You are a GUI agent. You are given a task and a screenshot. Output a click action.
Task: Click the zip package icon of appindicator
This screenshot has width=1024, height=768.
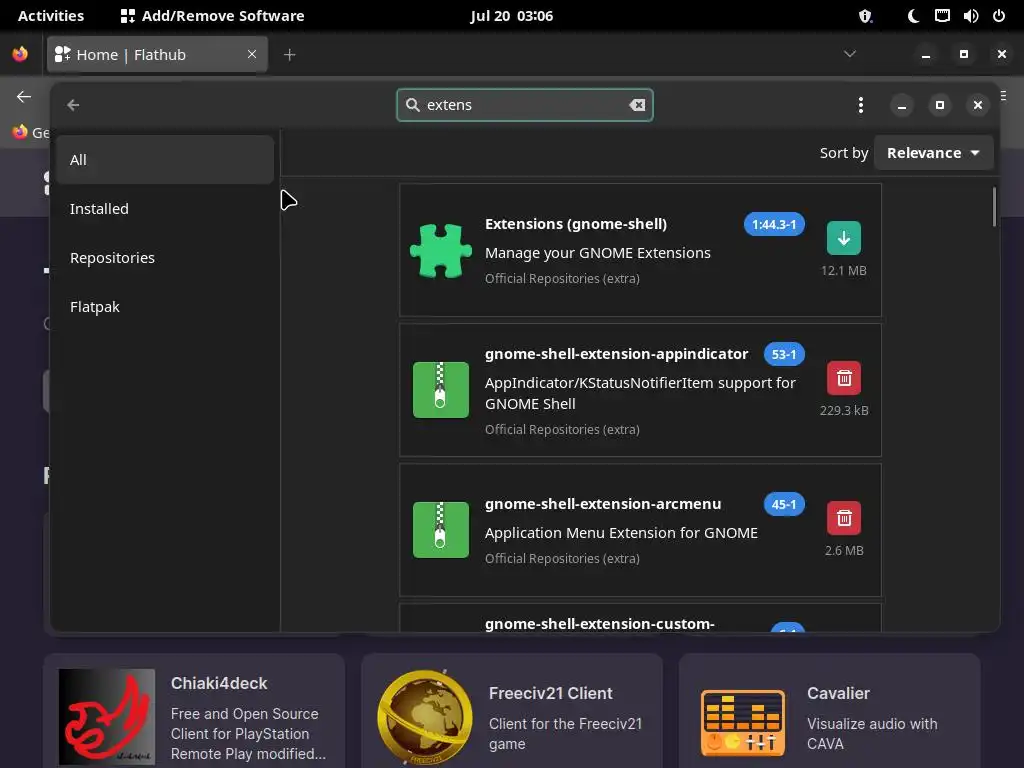[441, 390]
